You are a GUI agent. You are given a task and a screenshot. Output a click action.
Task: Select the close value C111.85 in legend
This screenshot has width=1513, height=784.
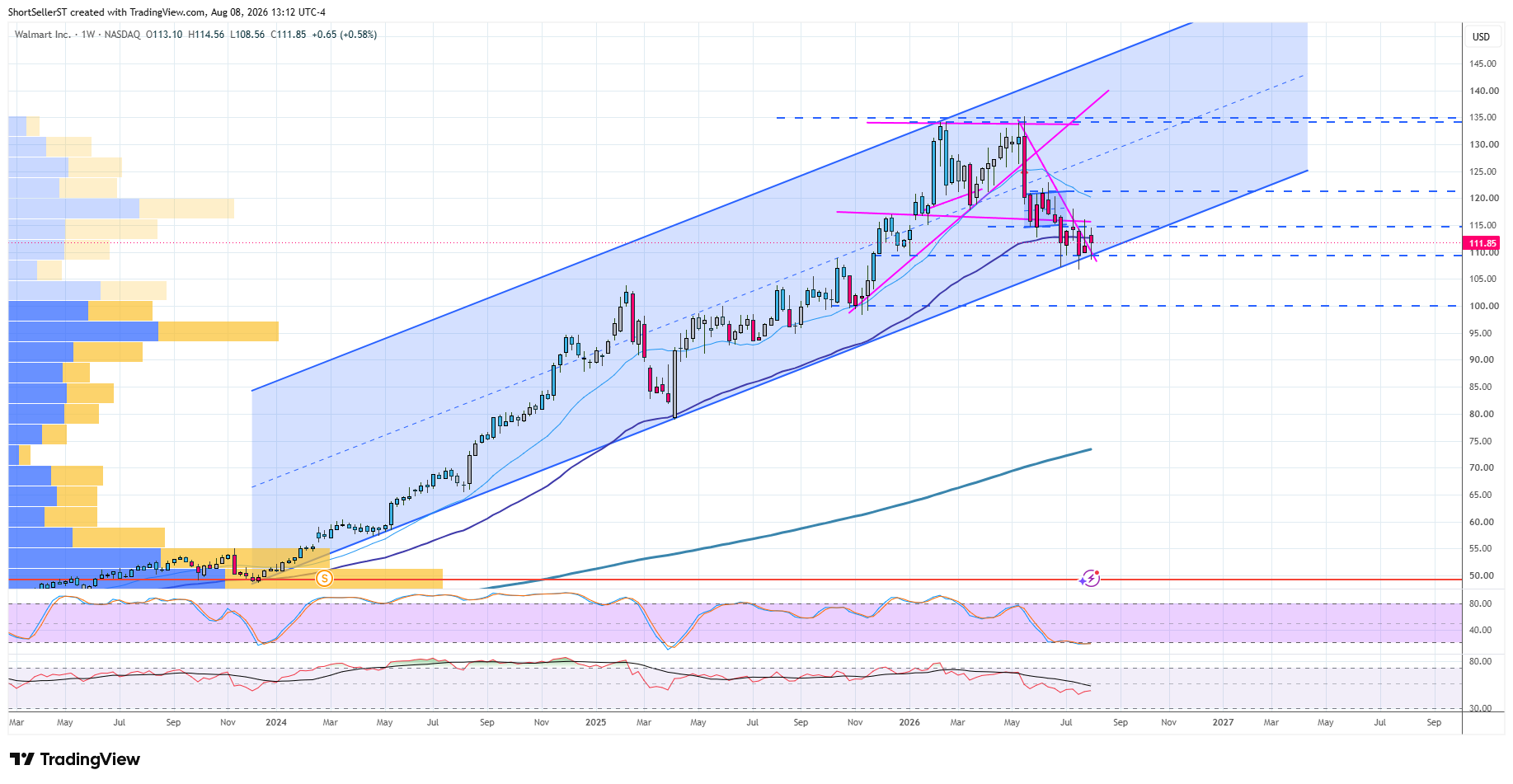click(x=289, y=35)
